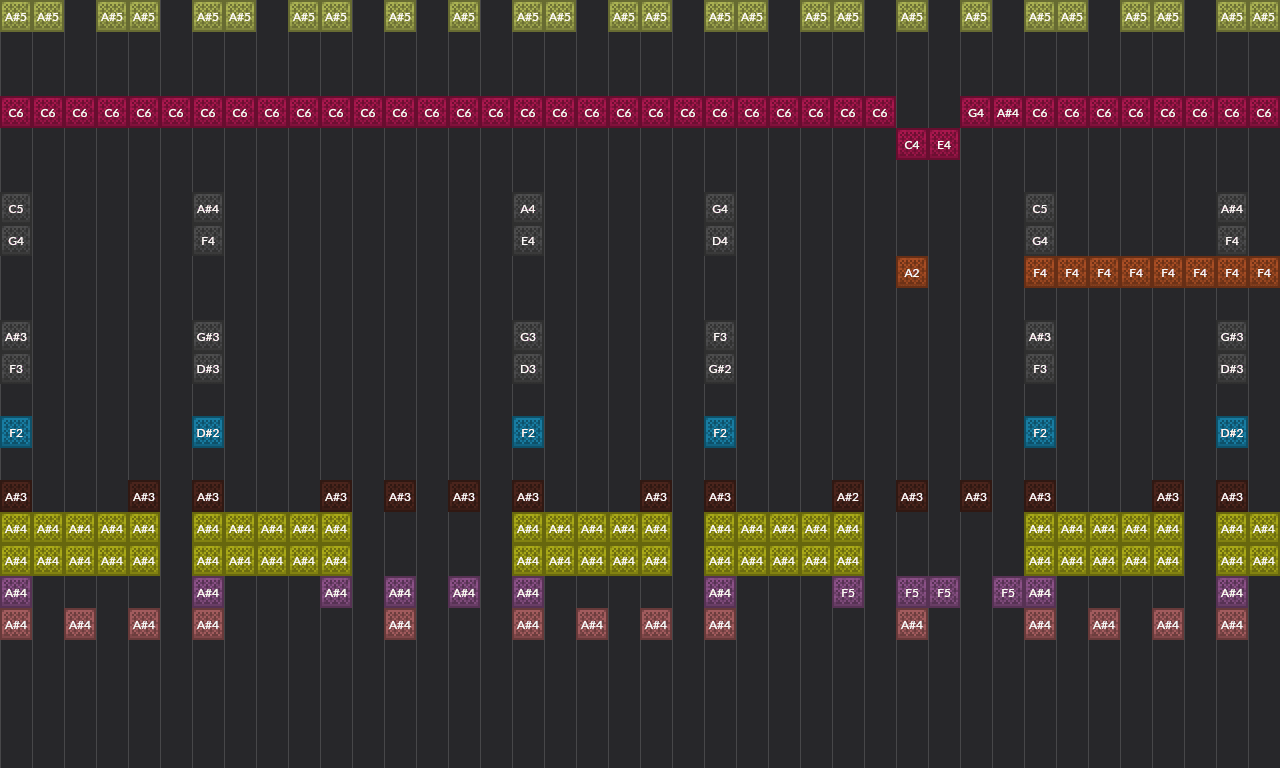This screenshot has height=768, width=1280.
Task: Select the gray E4 note below A4
Action: click(527, 240)
